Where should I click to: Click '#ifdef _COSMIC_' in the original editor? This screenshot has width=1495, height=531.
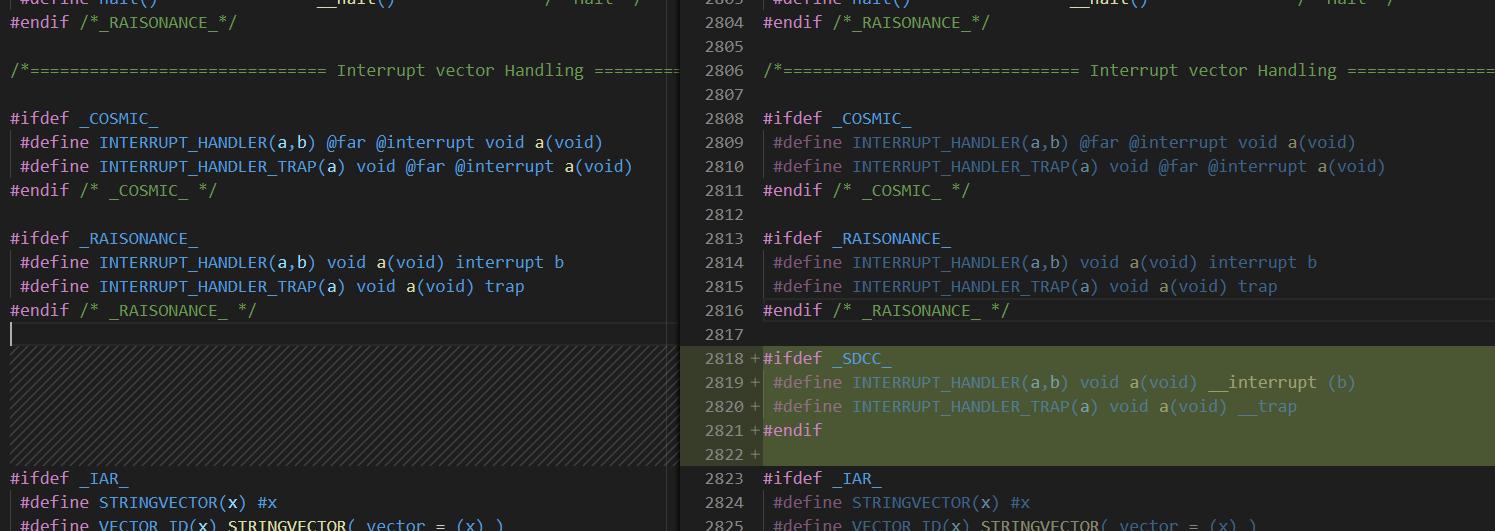coord(84,118)
